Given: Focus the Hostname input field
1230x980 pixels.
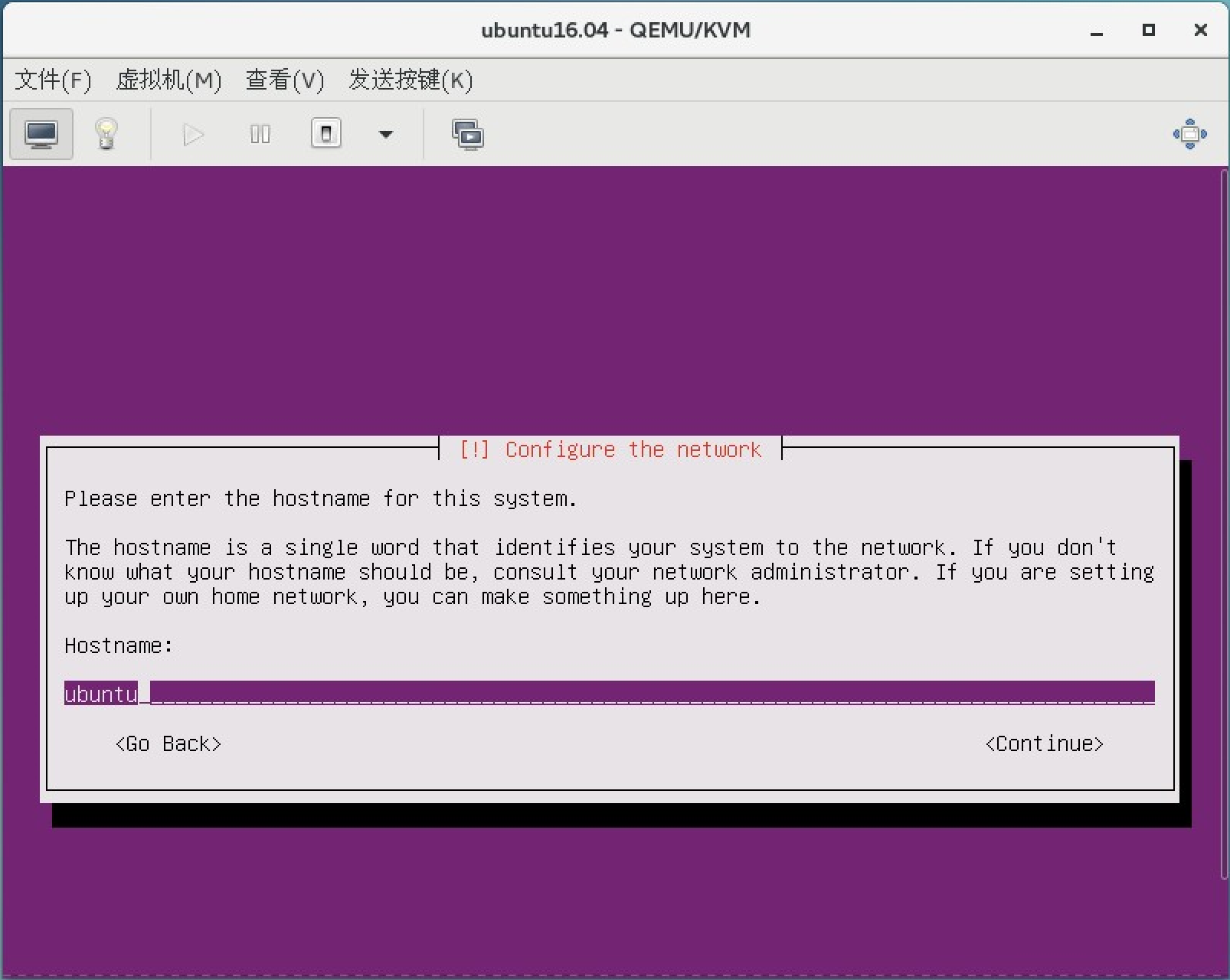Looking at the screenshot, I should point(610,694).
